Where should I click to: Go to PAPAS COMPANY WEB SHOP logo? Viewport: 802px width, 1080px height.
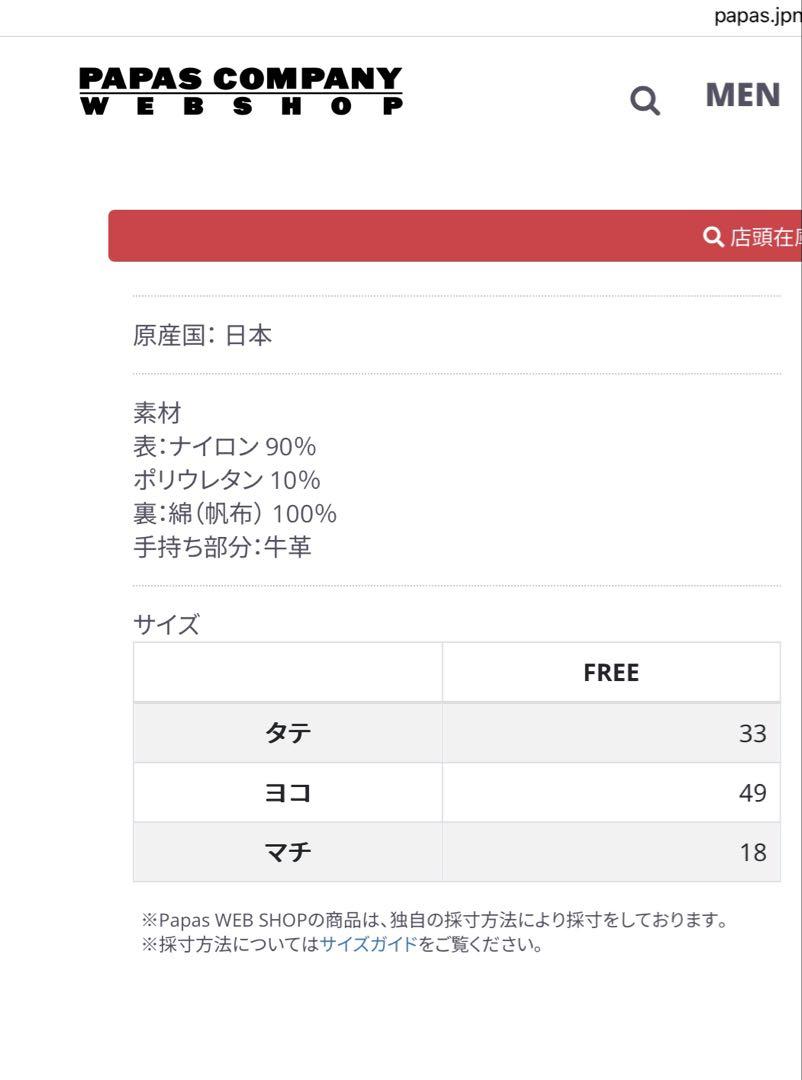pyautogui.click(x=240, y=90)
